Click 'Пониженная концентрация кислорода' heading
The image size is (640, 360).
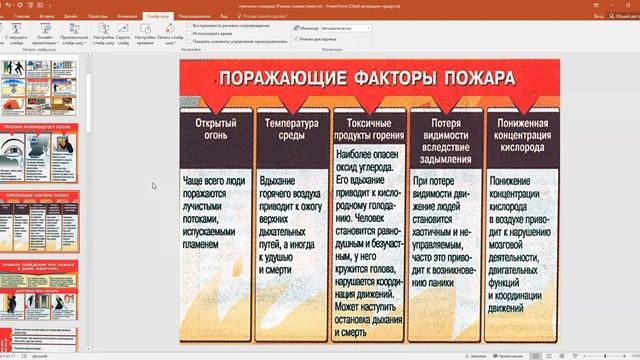coord(522,135)
